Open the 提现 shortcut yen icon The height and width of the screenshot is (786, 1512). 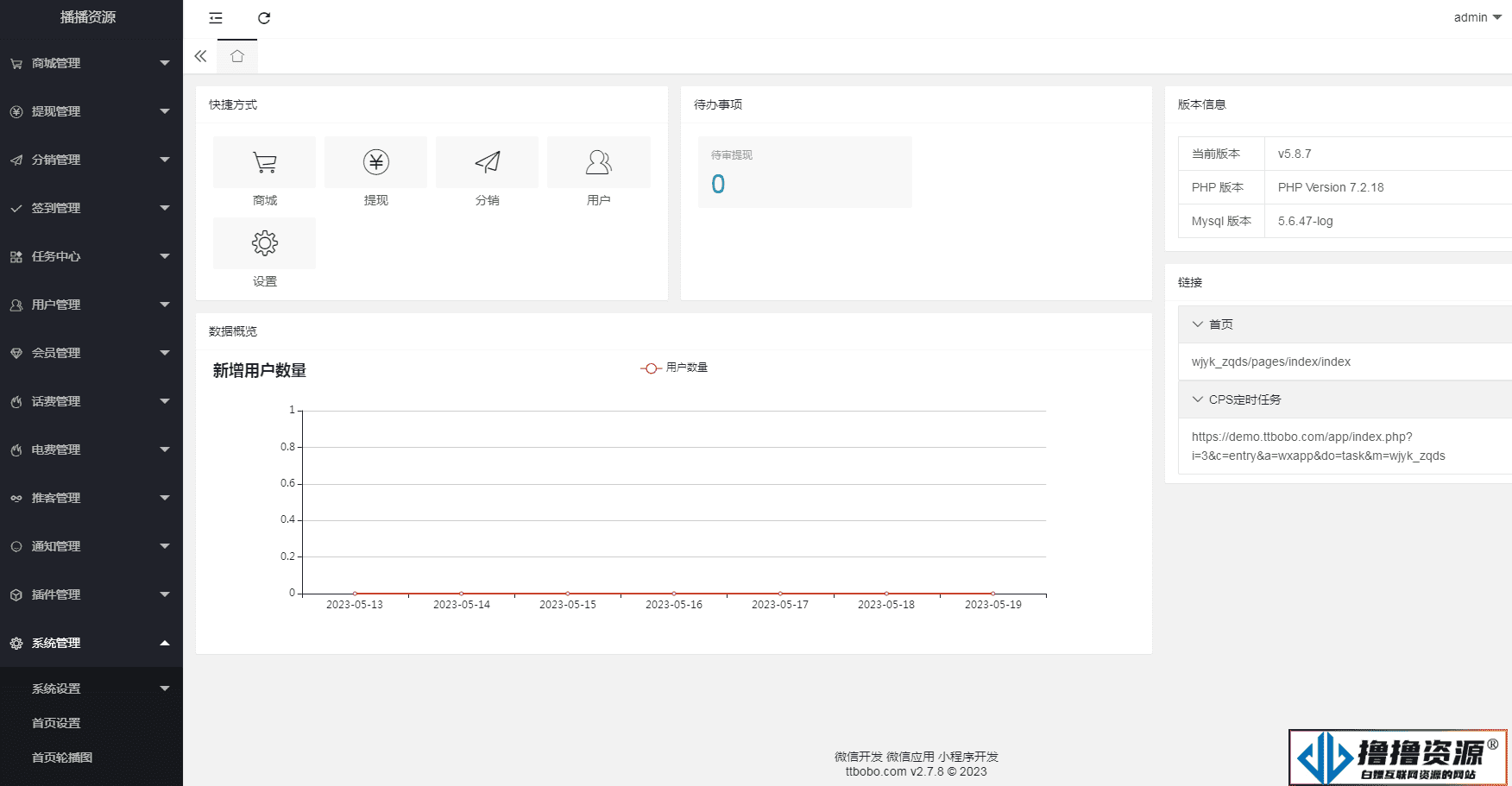coord(376,162)
